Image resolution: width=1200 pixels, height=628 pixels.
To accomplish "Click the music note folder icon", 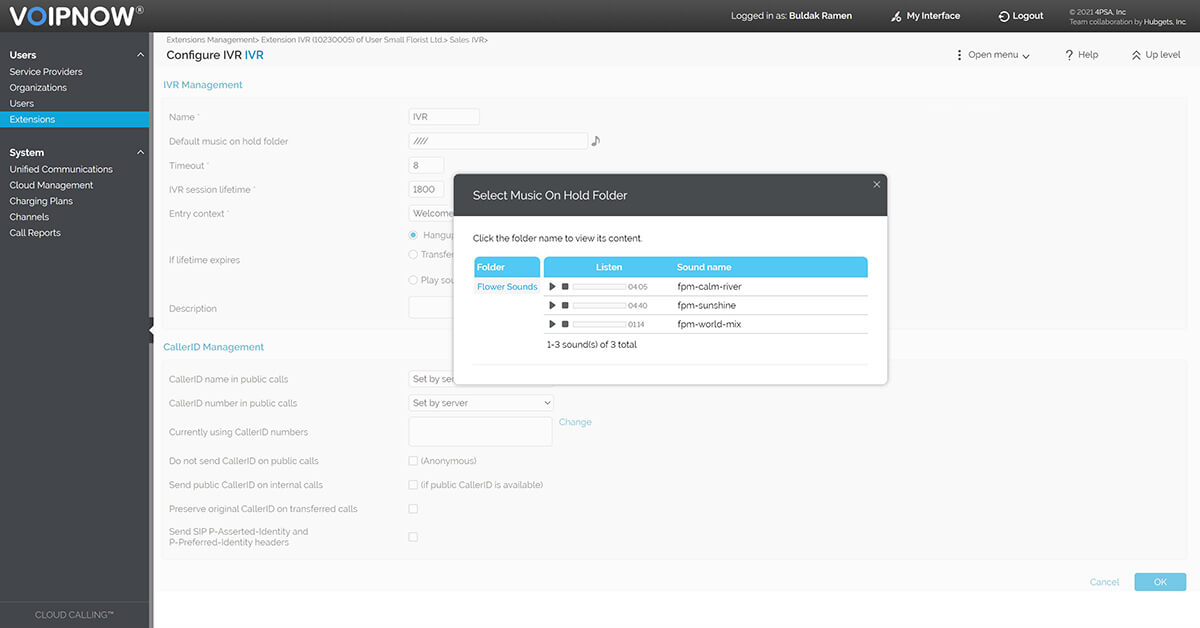I will point(596,141).
